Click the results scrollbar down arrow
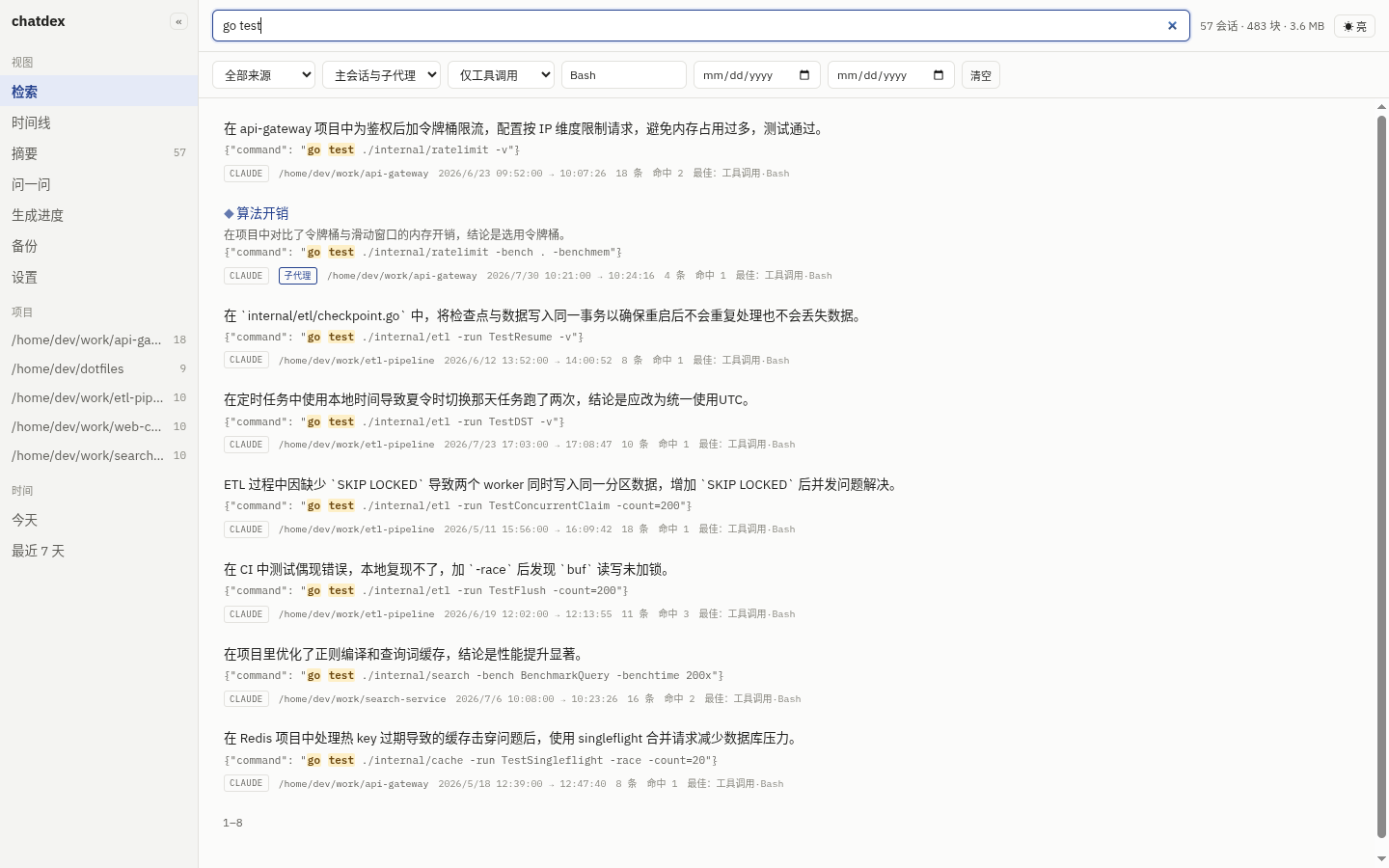The image size is (1389, 868). 1381,858
